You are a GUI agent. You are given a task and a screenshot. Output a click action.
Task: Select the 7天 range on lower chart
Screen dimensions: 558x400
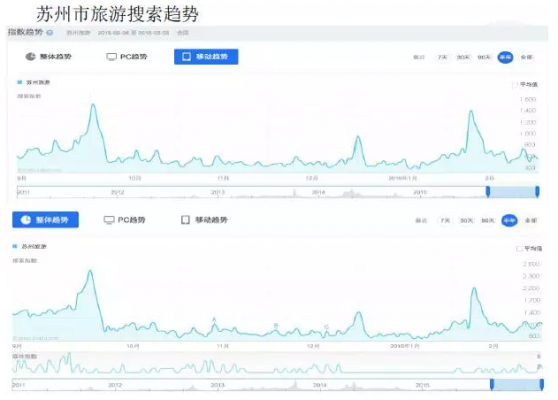pos(445,221)
